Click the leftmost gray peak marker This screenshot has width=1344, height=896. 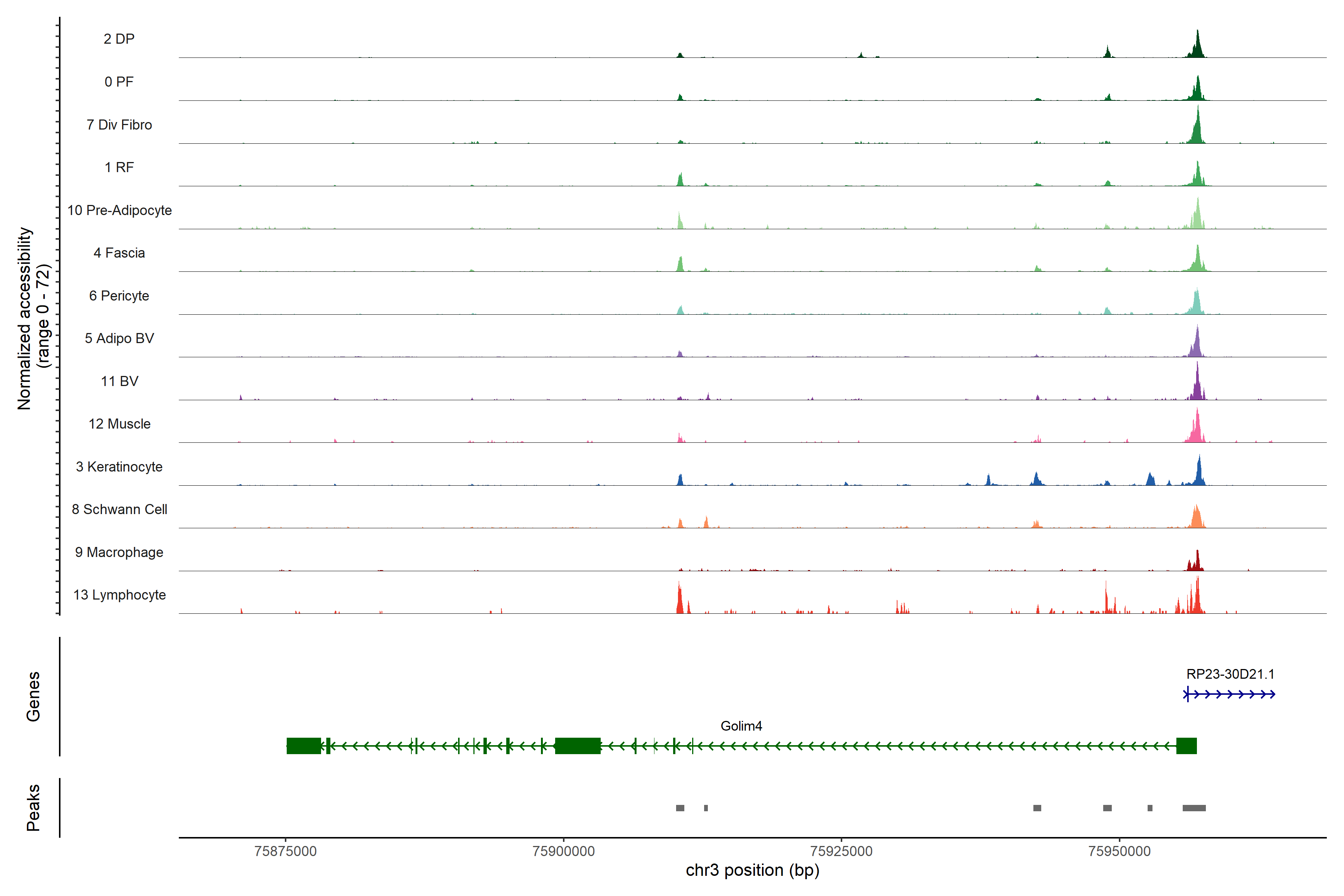point(679,808)
